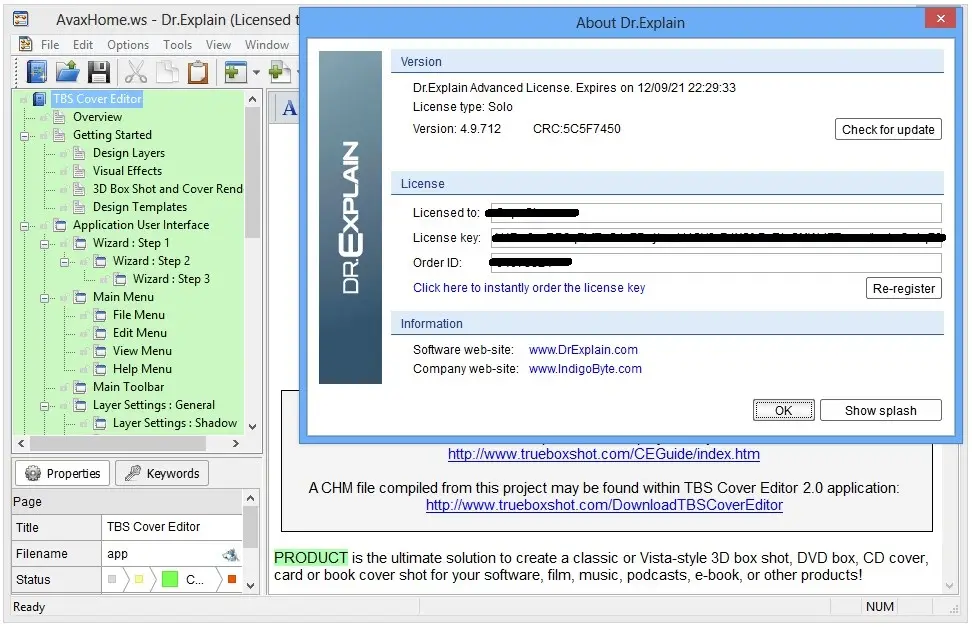Screen dimensions: 972x627
Task: Click the Show splash button
Action: (x=880, y=411)
